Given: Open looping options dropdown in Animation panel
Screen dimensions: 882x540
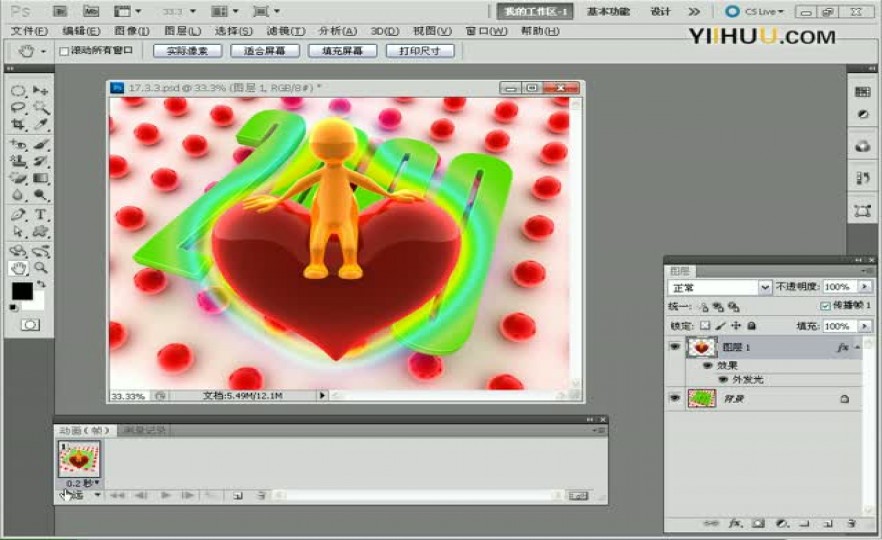Looking at the screenshot, I should [97, 495].
